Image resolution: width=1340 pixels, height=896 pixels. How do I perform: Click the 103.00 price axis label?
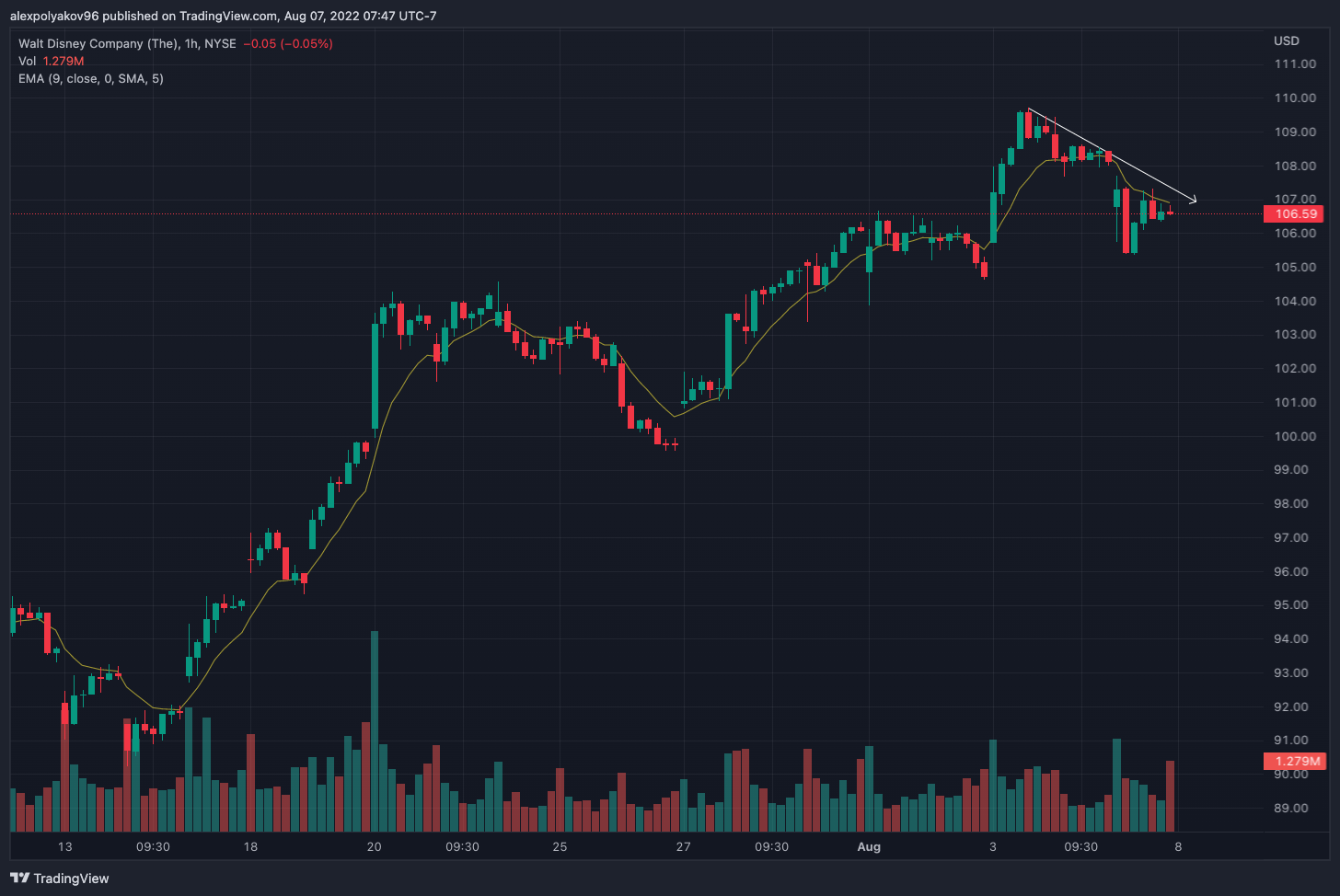pyautogui.click(x=1295, y=334)
